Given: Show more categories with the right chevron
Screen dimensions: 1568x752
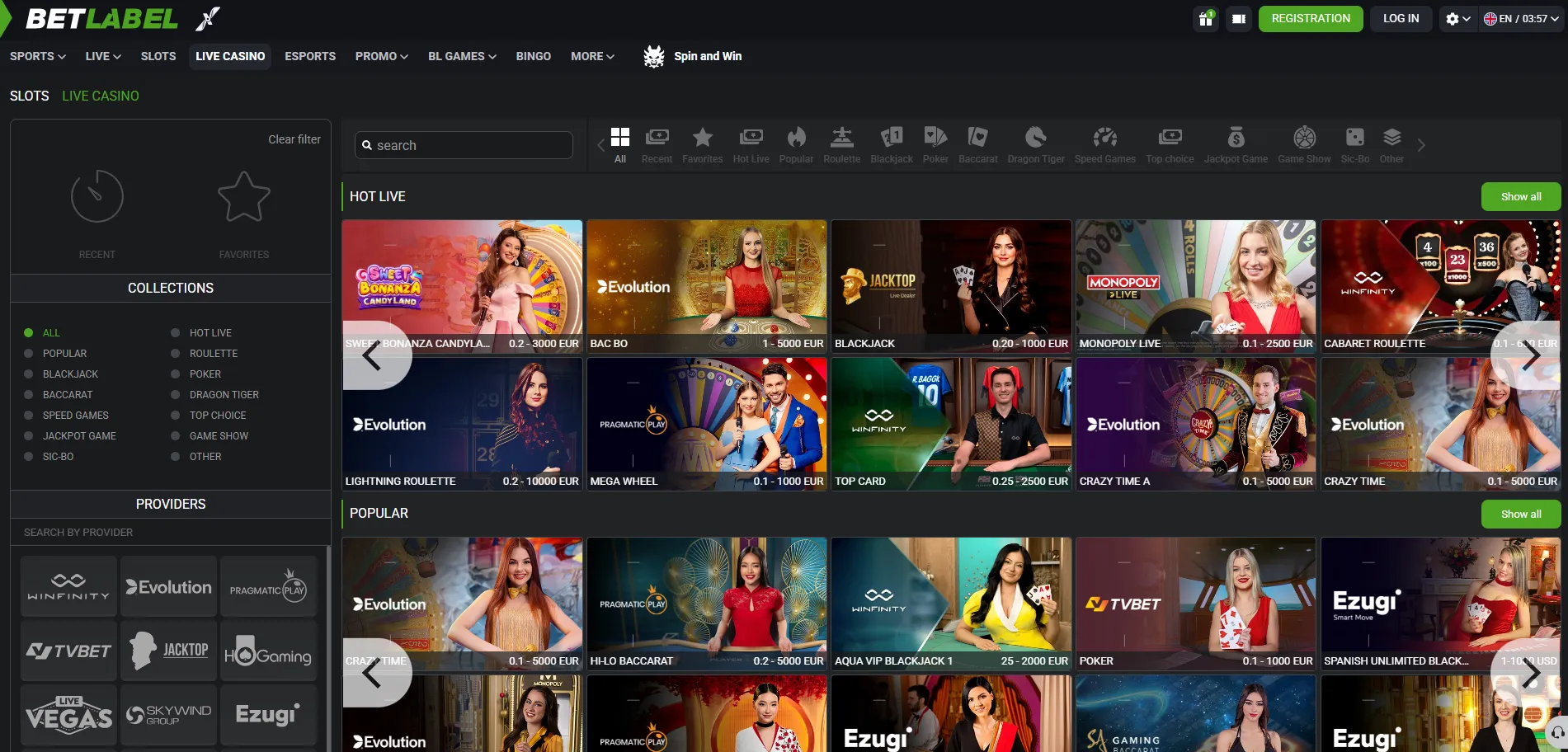Looking at the screenshot, I should coord(1420,145).
